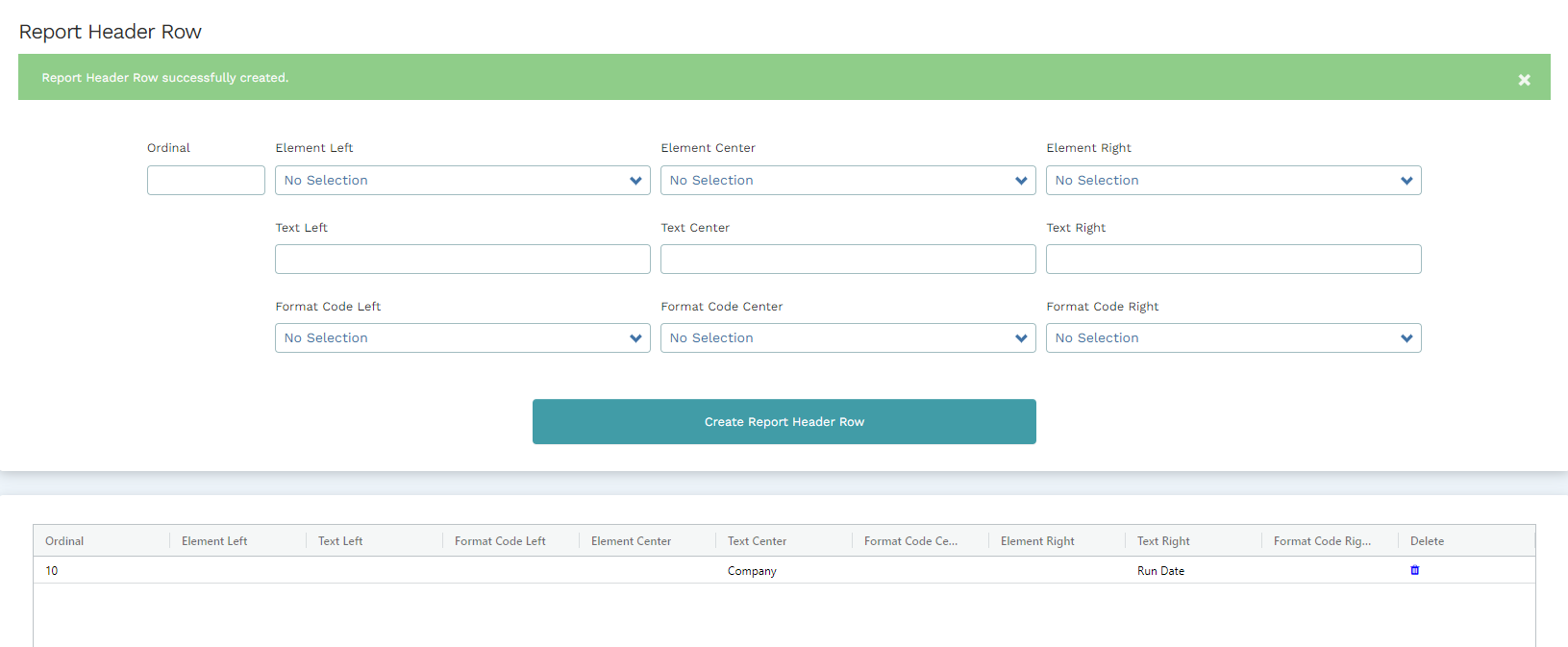Dismiss the success notification banner
Viewport: 1568px width, 647px height.
(1524, 80)
